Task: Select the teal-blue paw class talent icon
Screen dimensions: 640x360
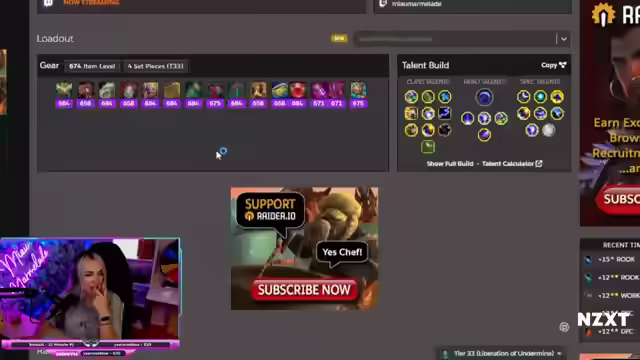Action: [x=444, y=97]
